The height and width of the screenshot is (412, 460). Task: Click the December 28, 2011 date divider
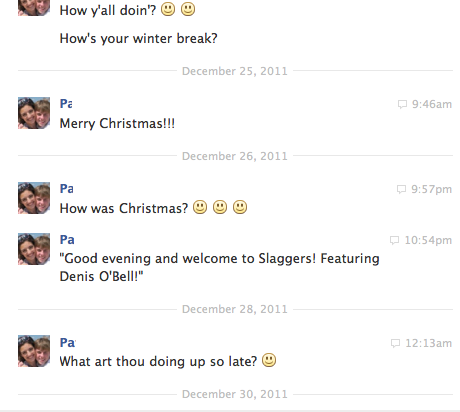pos(235,309)
